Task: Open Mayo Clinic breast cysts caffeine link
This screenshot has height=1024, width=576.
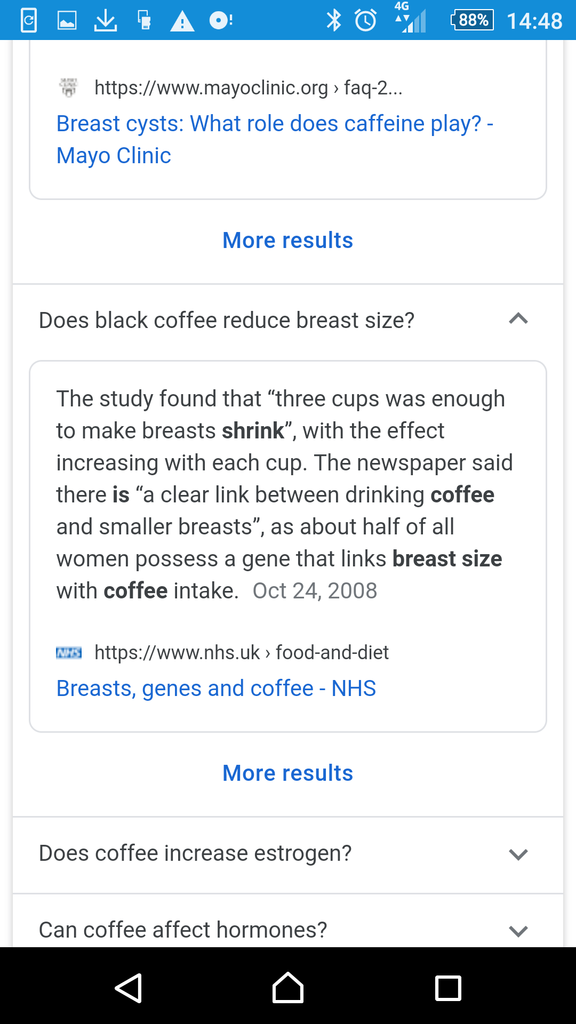Action: tap(274, 139)
